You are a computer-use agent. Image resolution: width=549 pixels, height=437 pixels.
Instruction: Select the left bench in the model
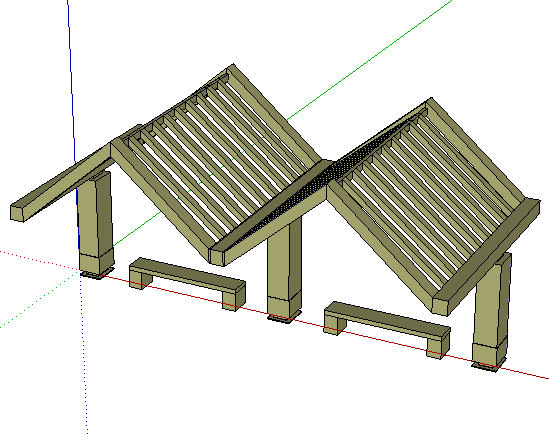point(188,284)
